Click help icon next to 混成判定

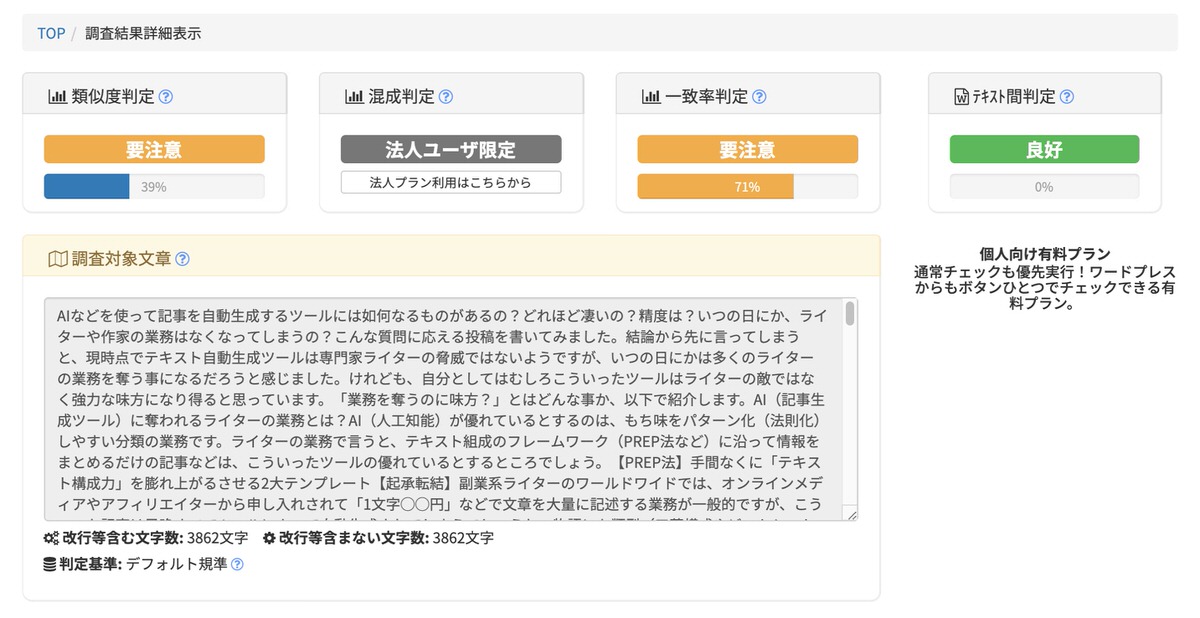(446, 97)
